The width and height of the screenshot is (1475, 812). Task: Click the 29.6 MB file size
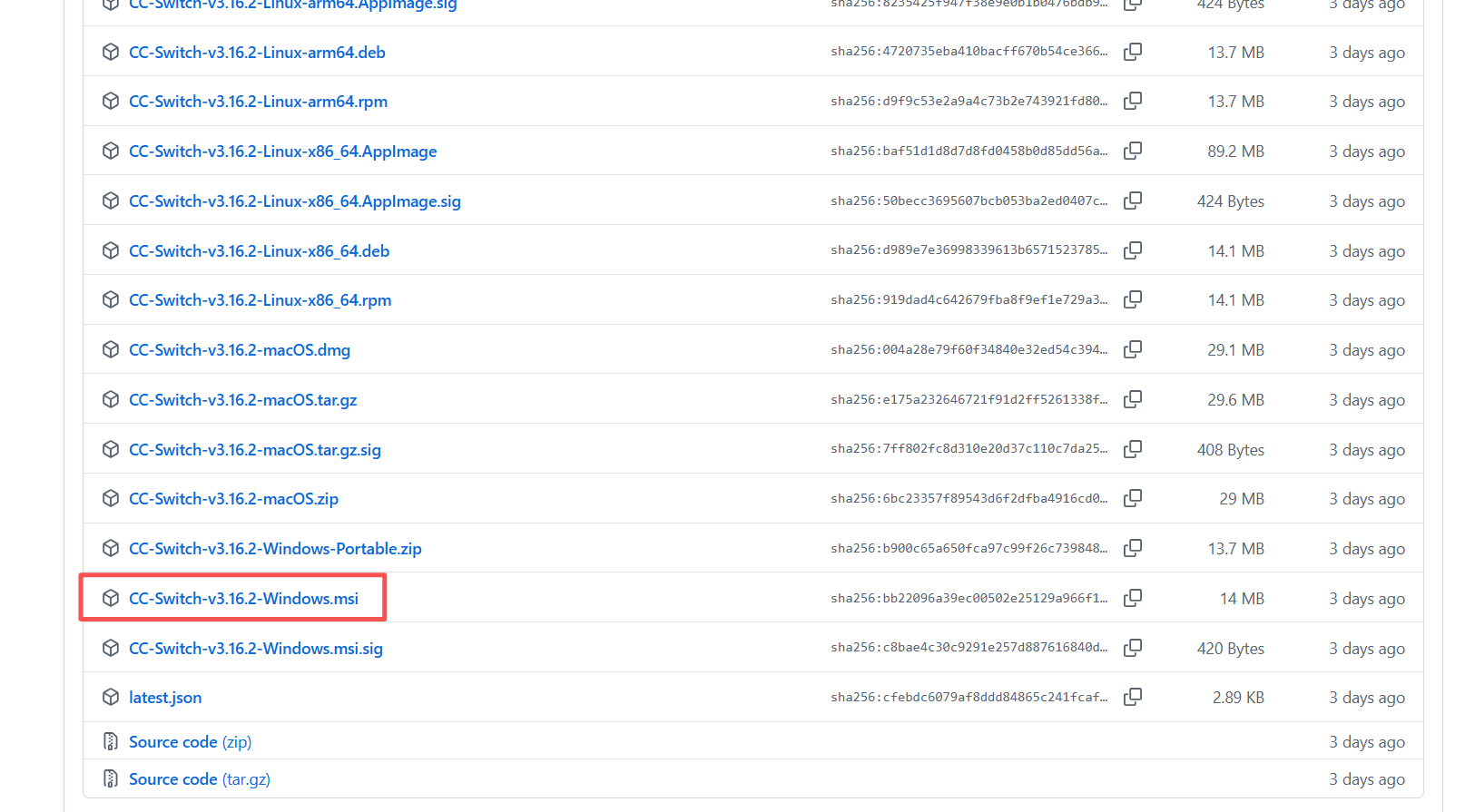[1235, 400]
